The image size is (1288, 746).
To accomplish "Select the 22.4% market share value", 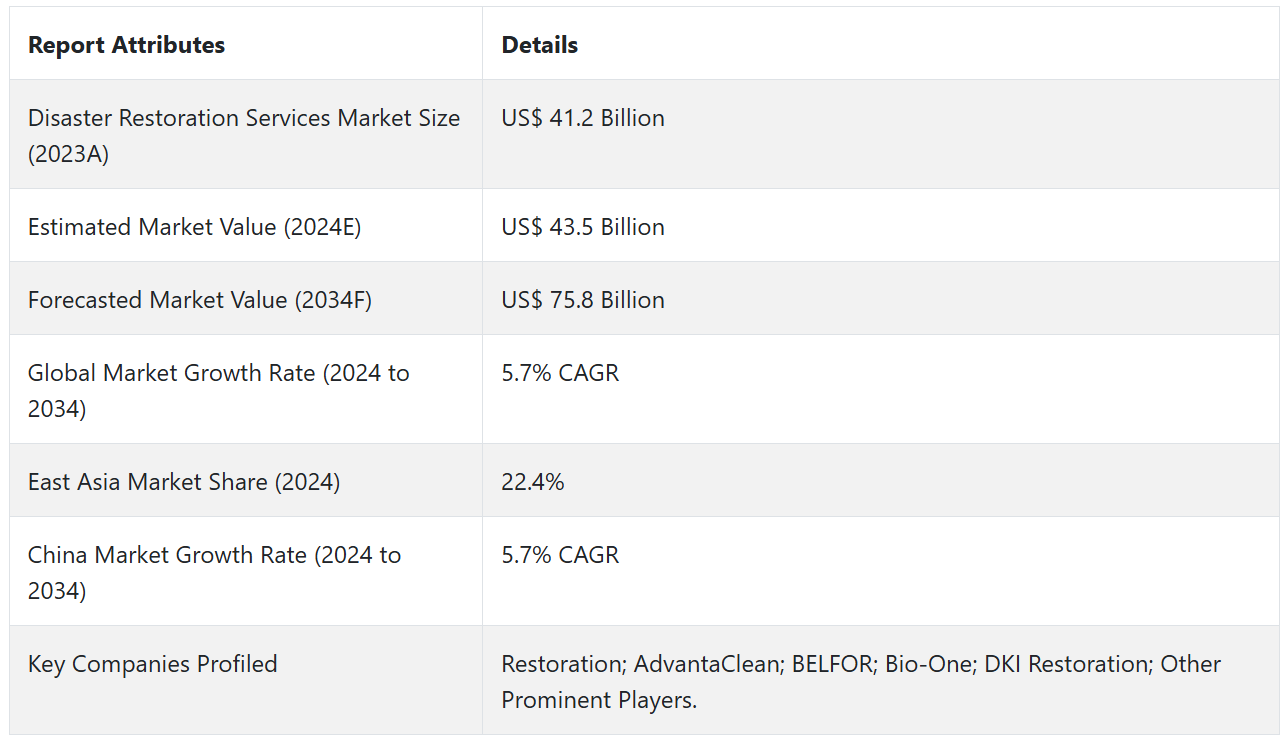I will click(x=532, y=482).
